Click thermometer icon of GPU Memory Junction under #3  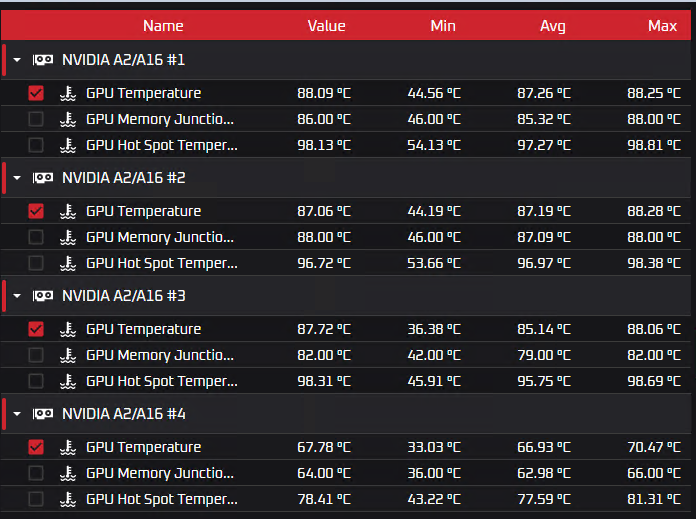[x=68, y=355]
